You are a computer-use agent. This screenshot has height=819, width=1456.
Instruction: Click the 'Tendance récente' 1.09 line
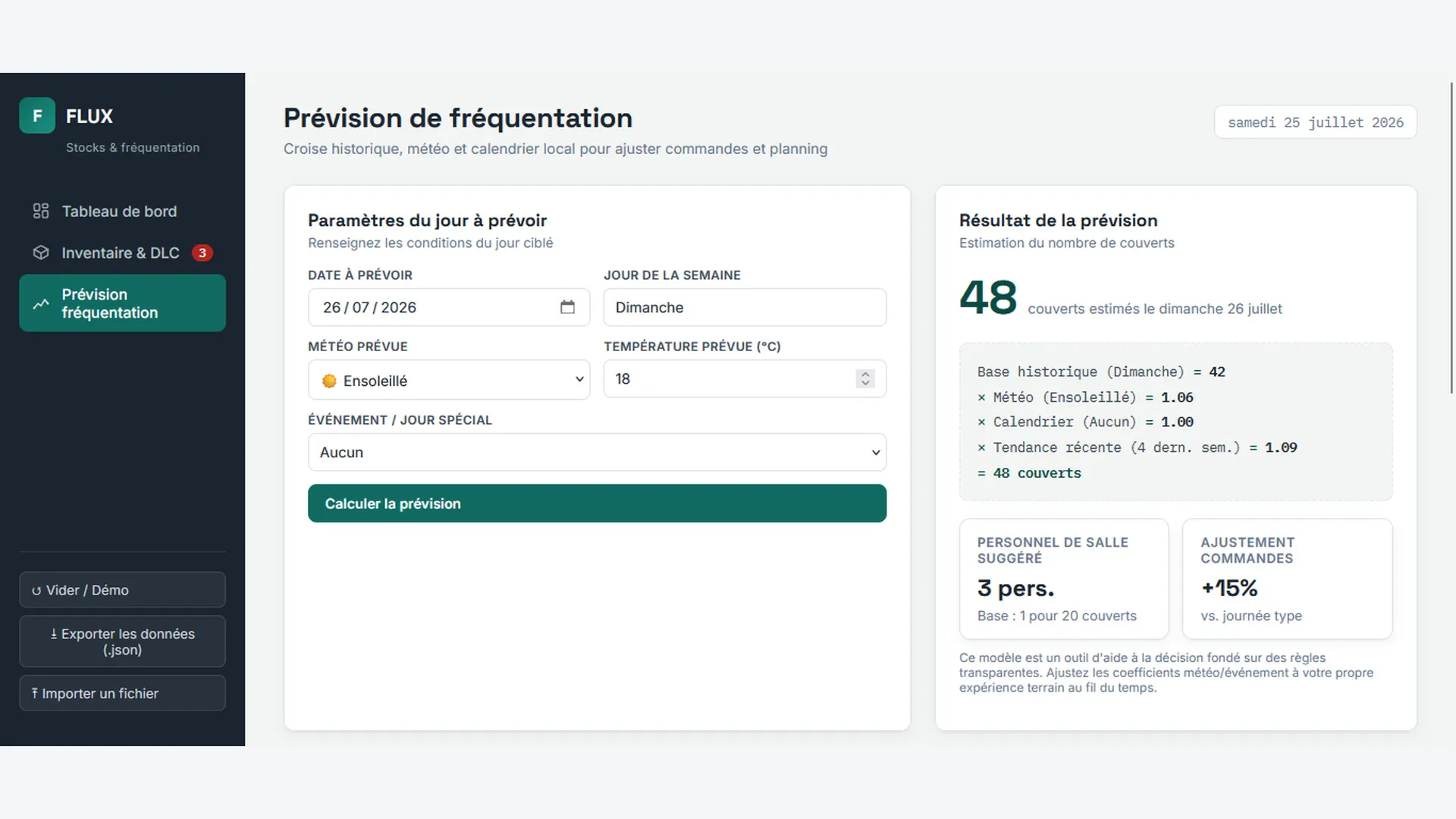click(1137, 447)
